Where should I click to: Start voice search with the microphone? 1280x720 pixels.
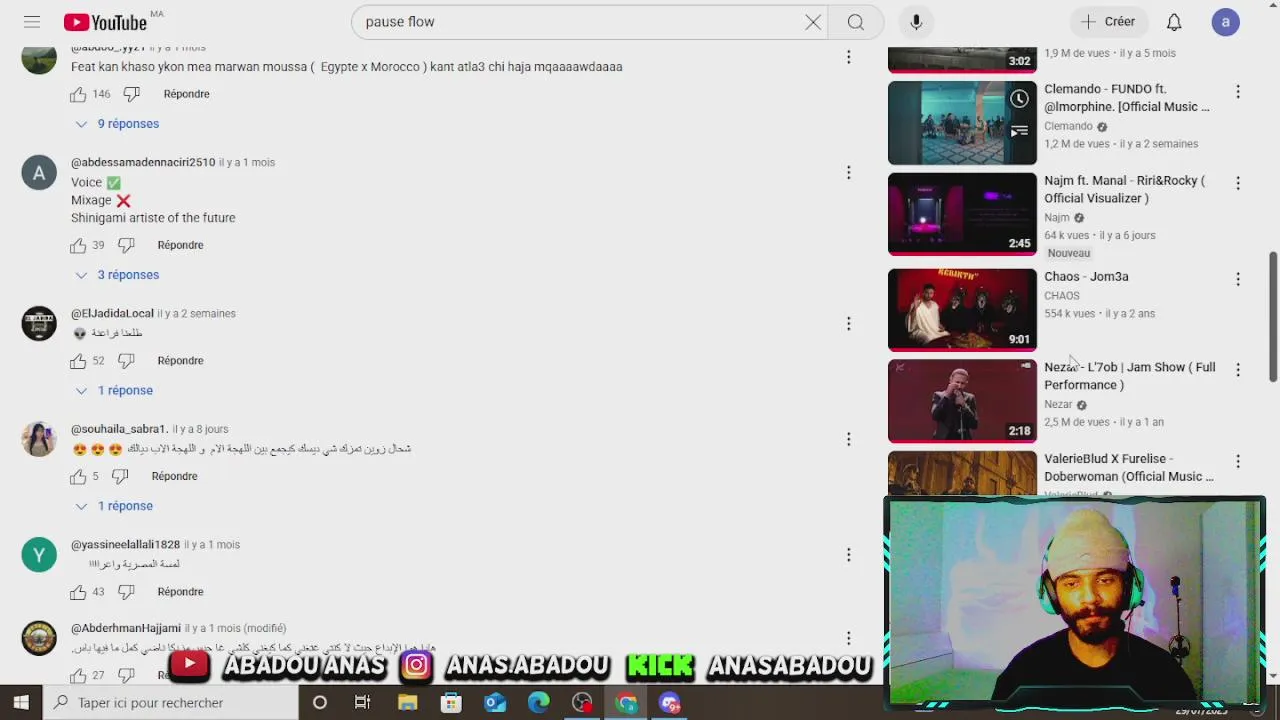click(916, 22)
